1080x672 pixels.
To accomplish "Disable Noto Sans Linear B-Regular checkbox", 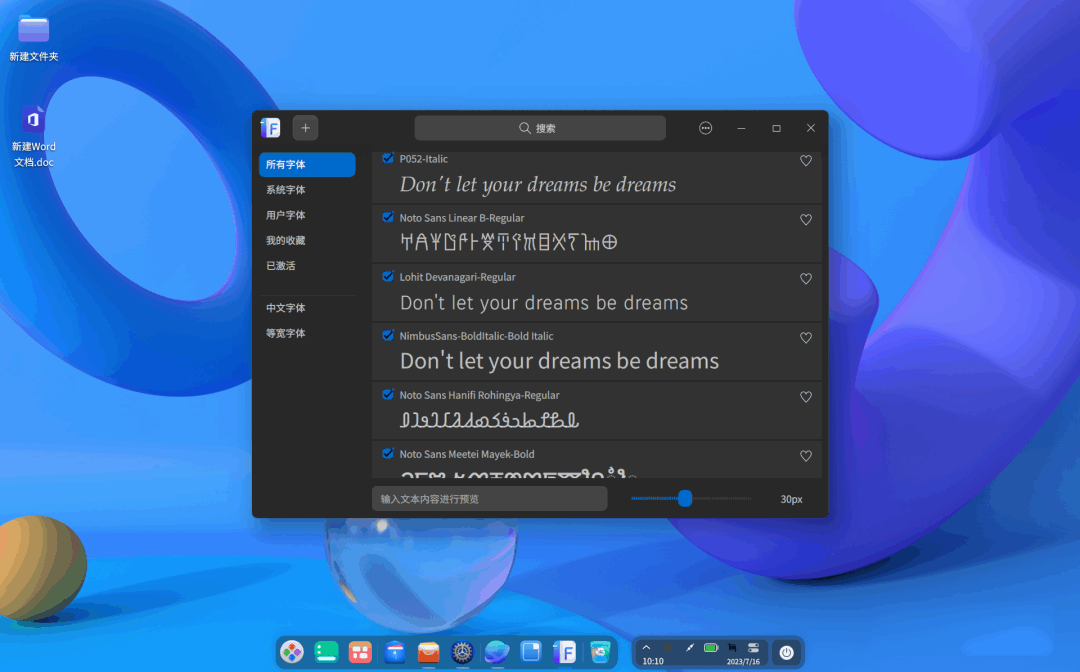I will [x=388, y=218].
